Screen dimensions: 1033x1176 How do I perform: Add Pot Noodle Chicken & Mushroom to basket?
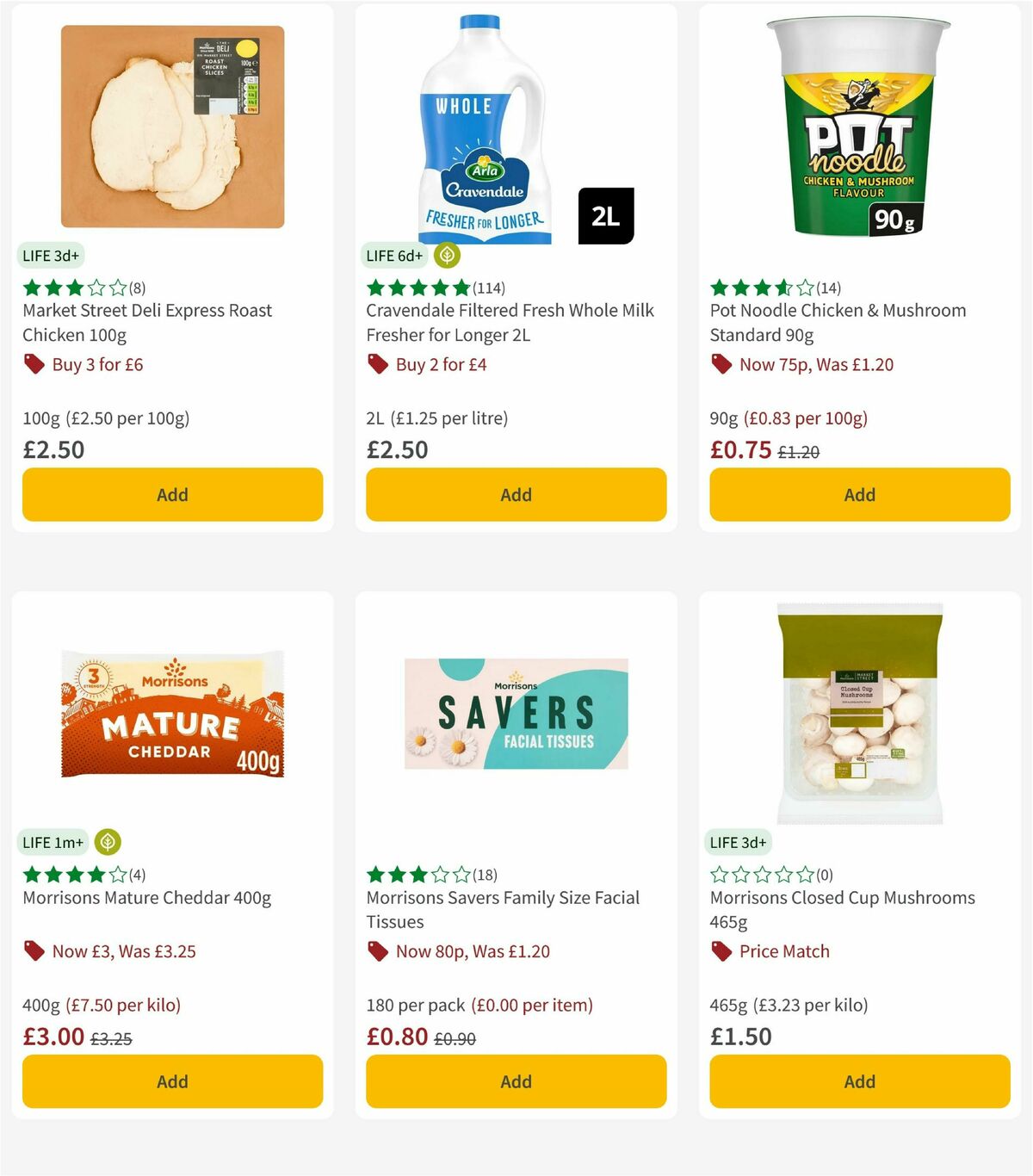click(x=859, y=494)
